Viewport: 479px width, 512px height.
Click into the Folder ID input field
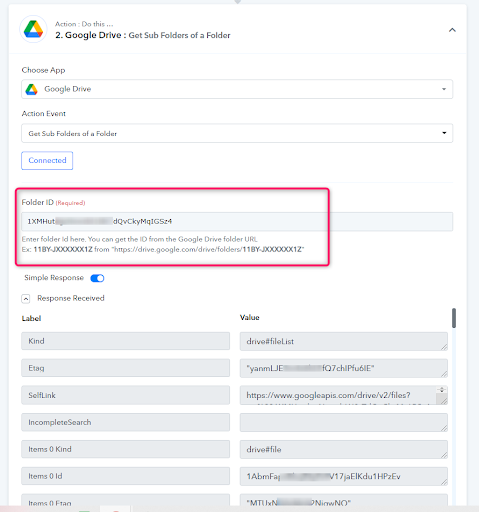(237, 221)
